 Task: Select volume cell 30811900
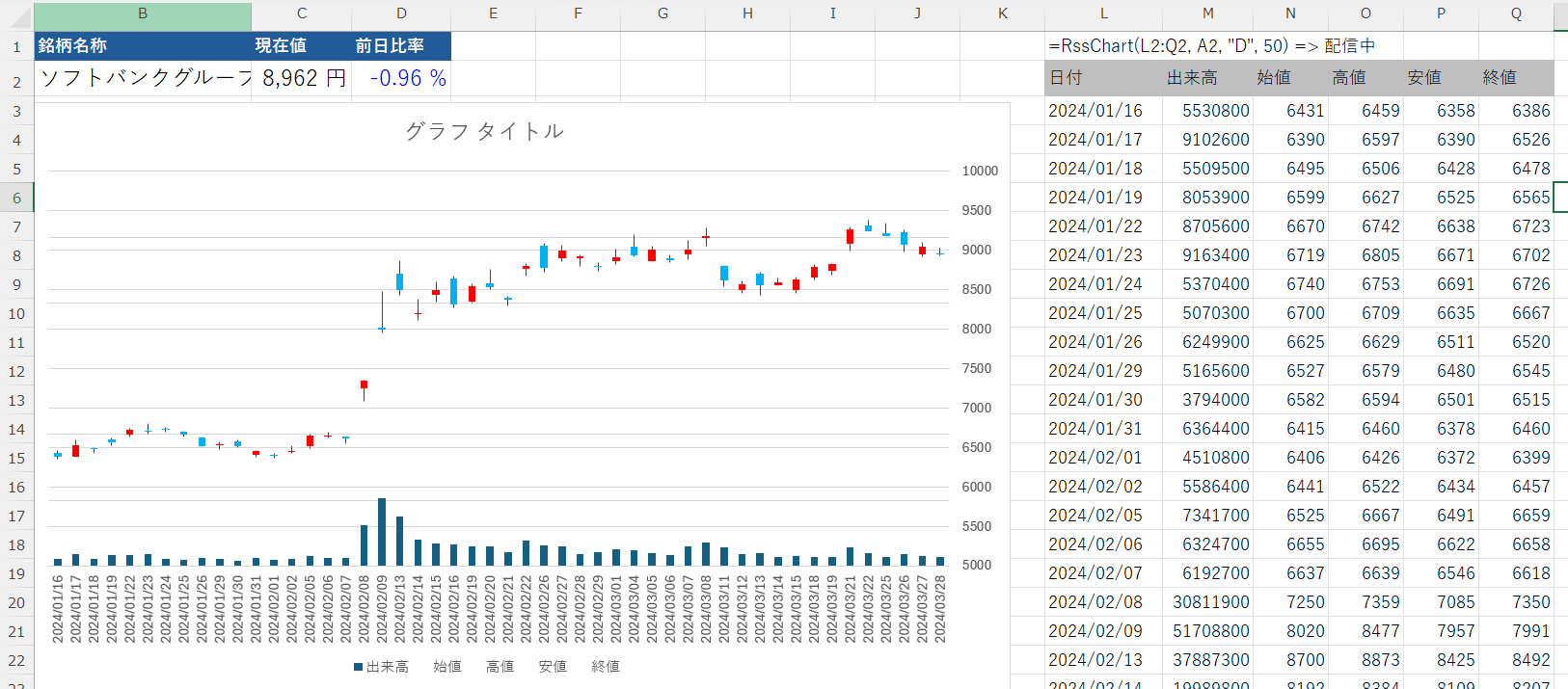(x=1207, y=602)
